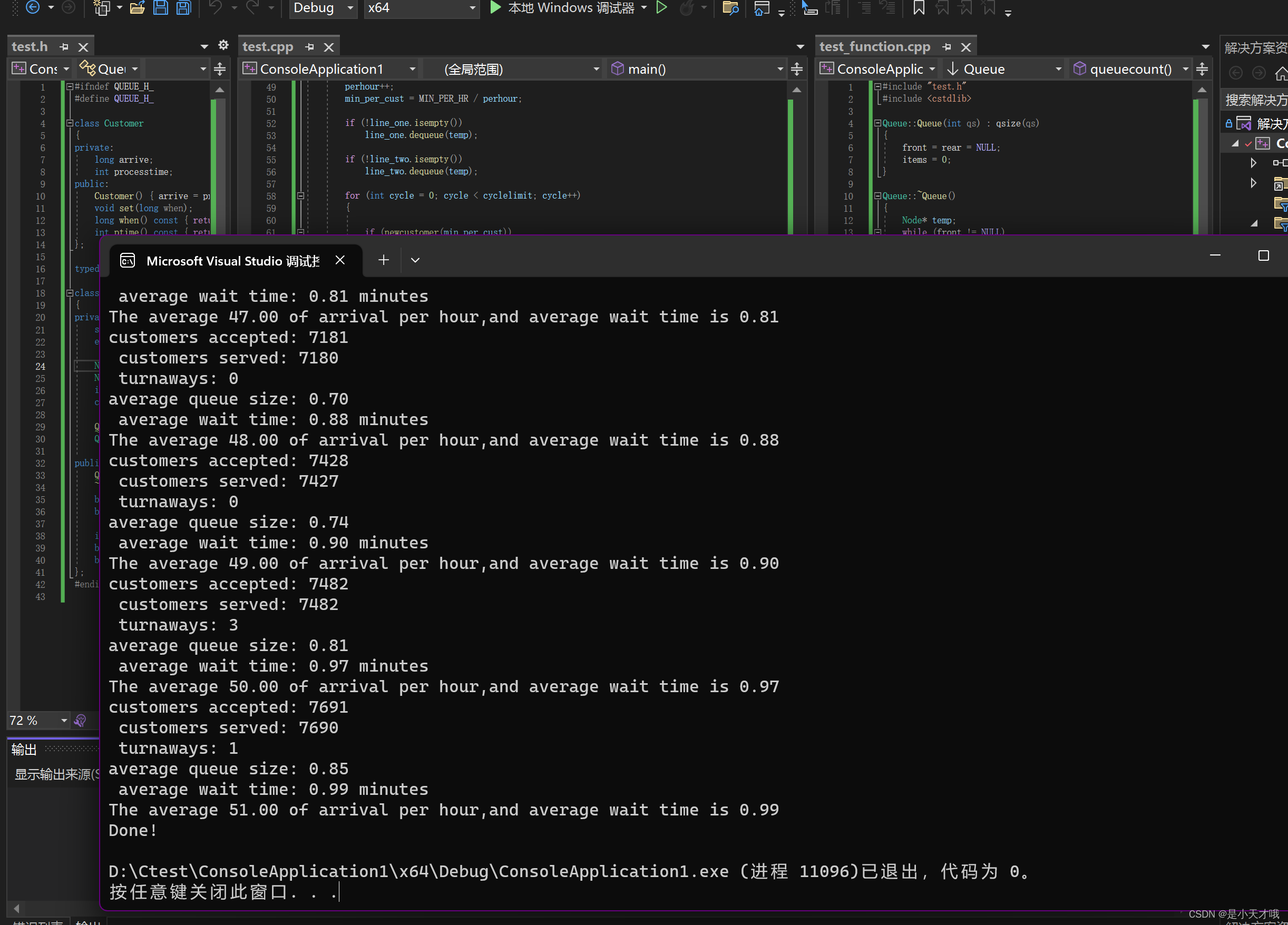Add a new terminal tab with plus button
This screenshot has width=1288, height=925.
[x=383, y=260]
